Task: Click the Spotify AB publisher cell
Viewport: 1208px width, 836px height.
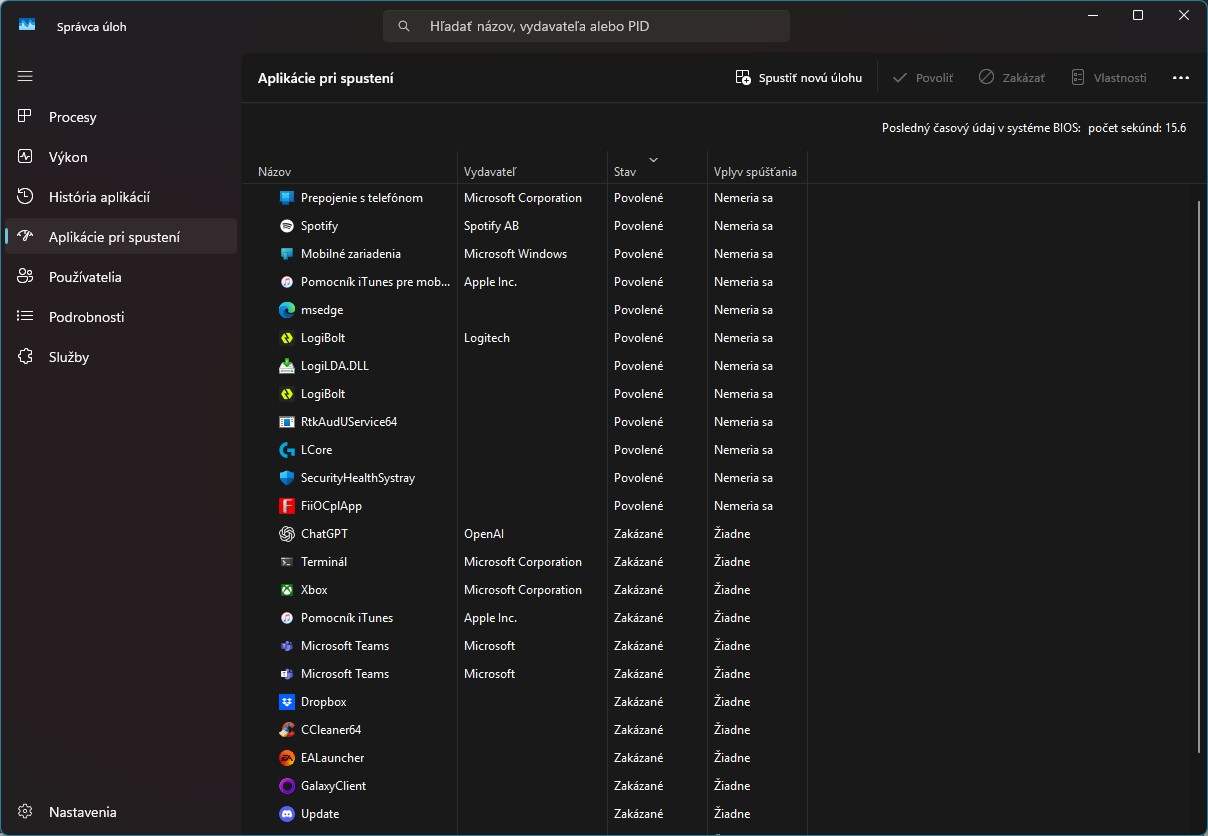Action: click(x=491, y=226)
